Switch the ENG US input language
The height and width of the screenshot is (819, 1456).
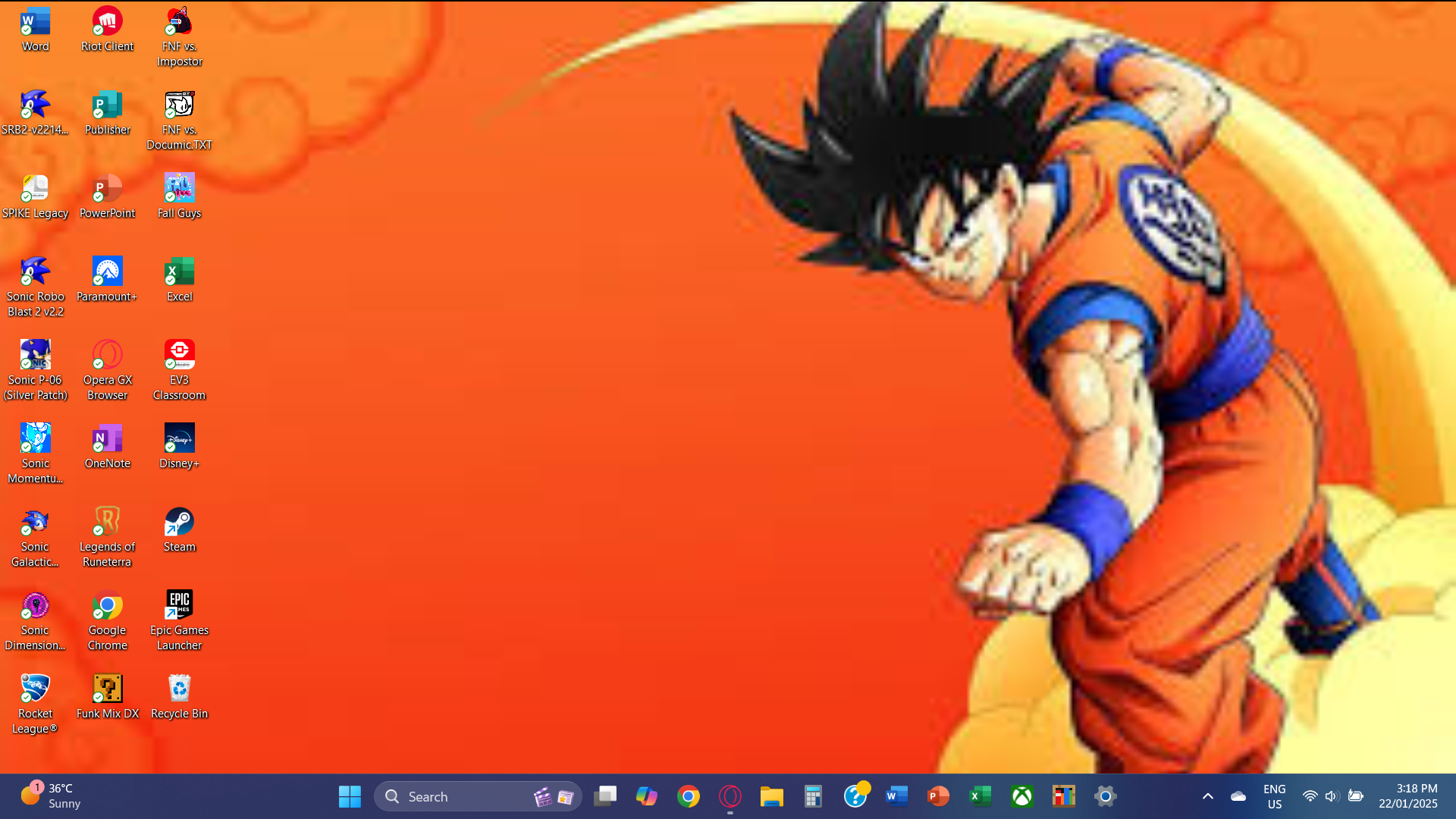coord(1275,796)
